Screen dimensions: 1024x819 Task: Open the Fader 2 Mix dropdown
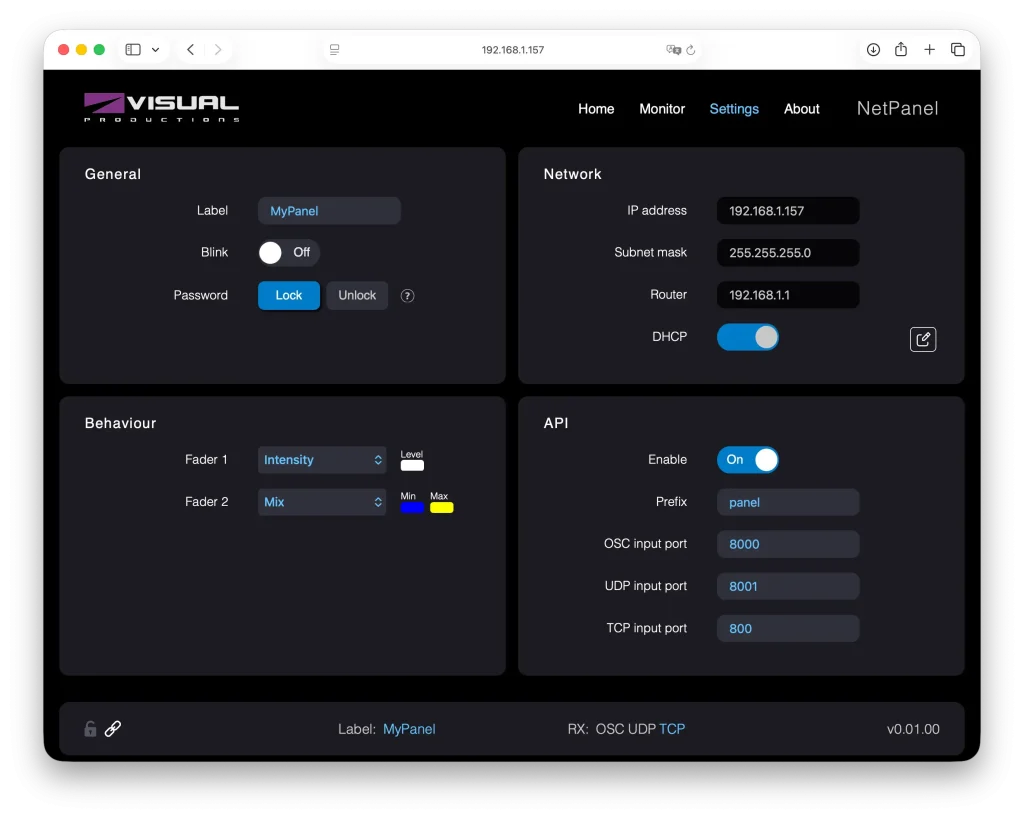[x=322, y=502]
